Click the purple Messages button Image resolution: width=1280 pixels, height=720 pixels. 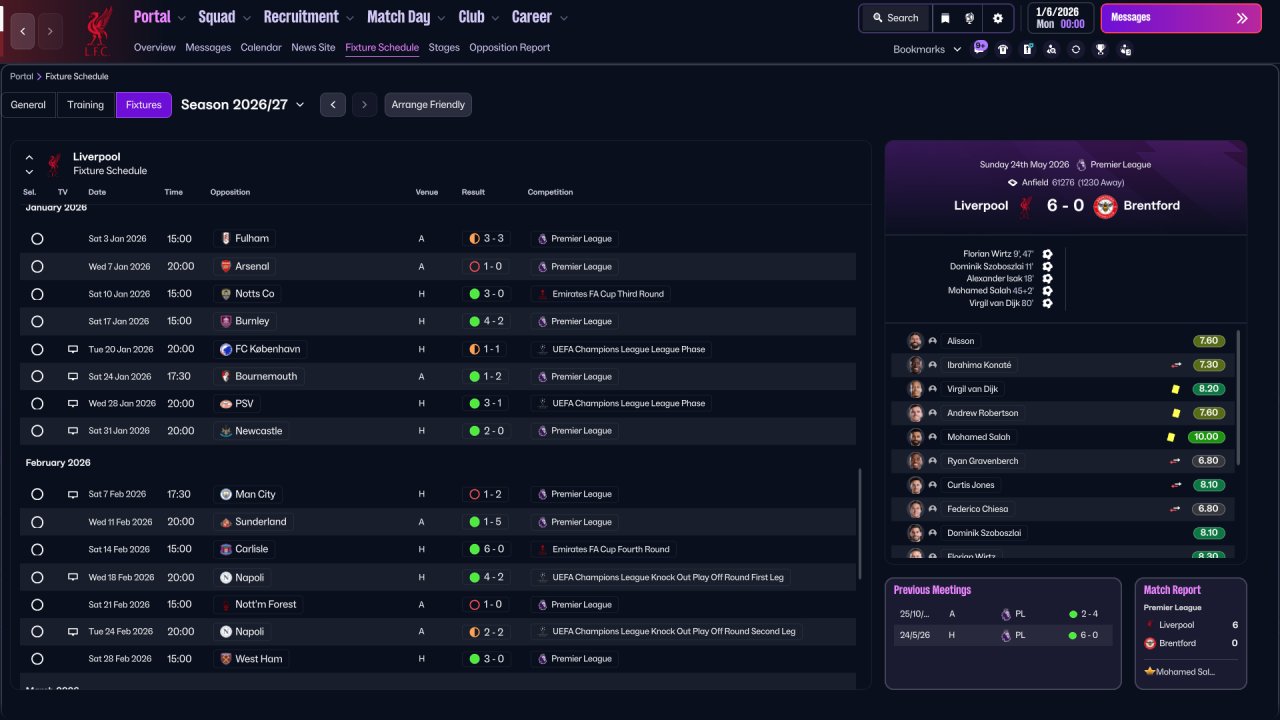pyautogui.click(x=1181, y=18)
